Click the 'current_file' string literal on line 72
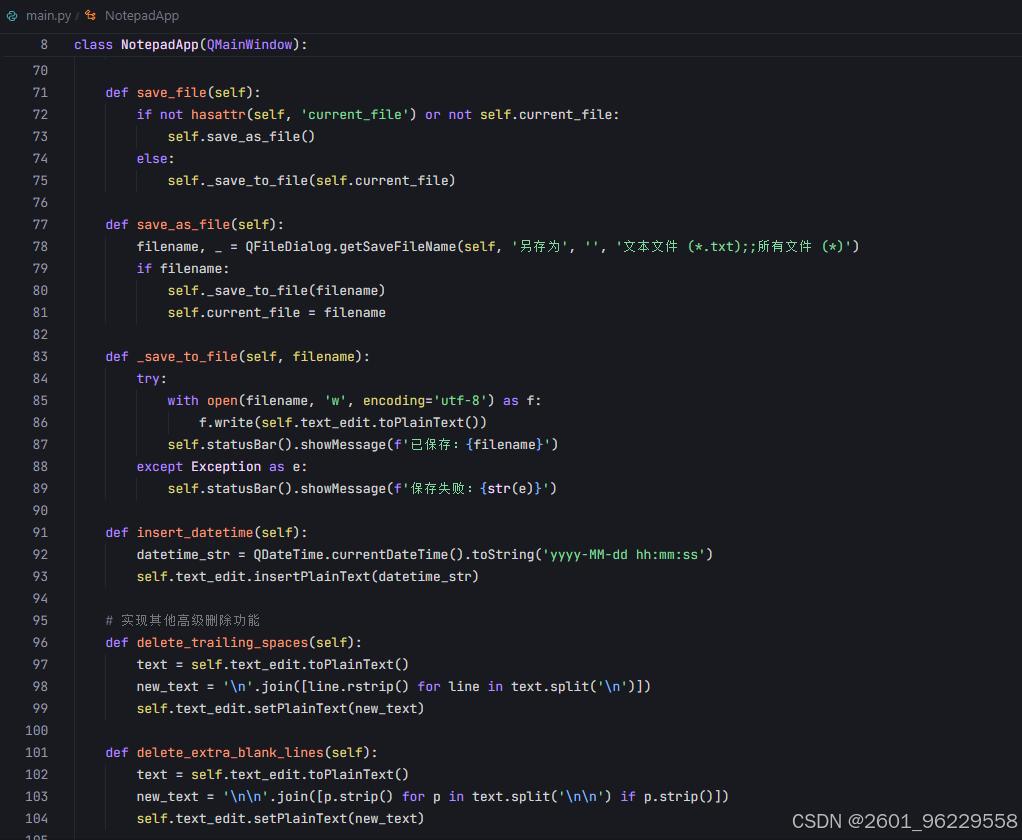The height and width of the screenshot is (840, 1022). tap(355, 115)
